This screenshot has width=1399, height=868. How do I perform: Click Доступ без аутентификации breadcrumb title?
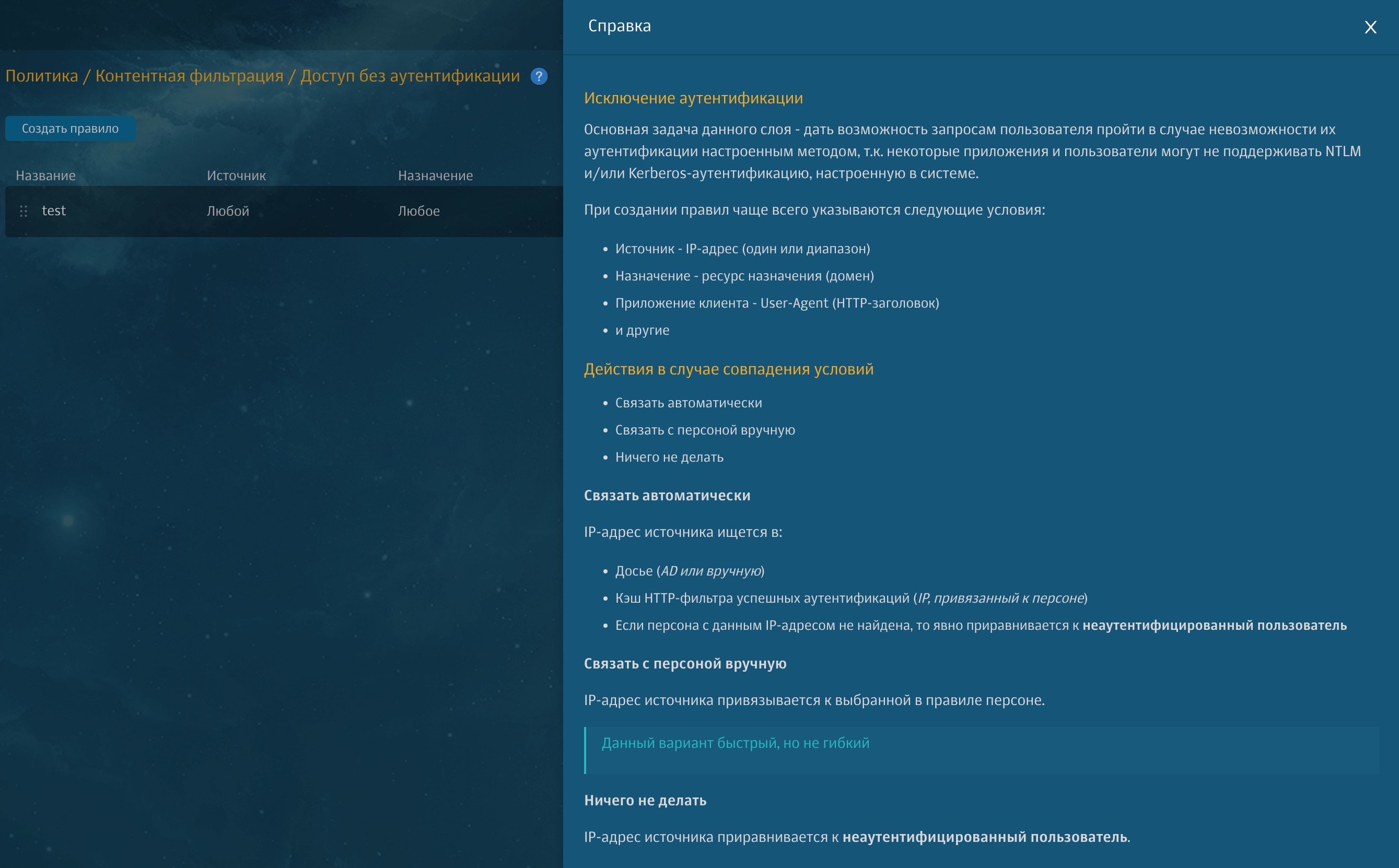click(x=410, y=76)
